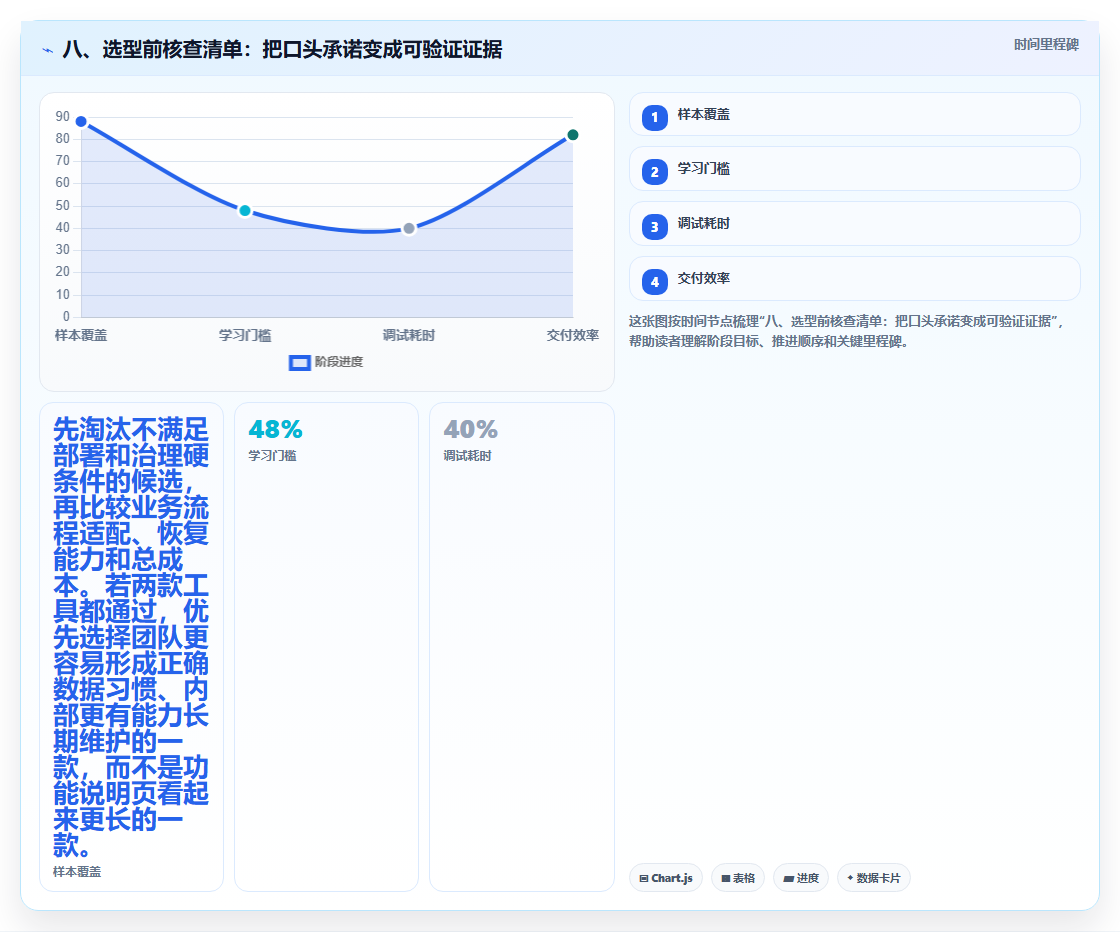This screenshot has width=1120, height=932.
Task: Select the green 交付效率 data point
Action: point(572,135)
